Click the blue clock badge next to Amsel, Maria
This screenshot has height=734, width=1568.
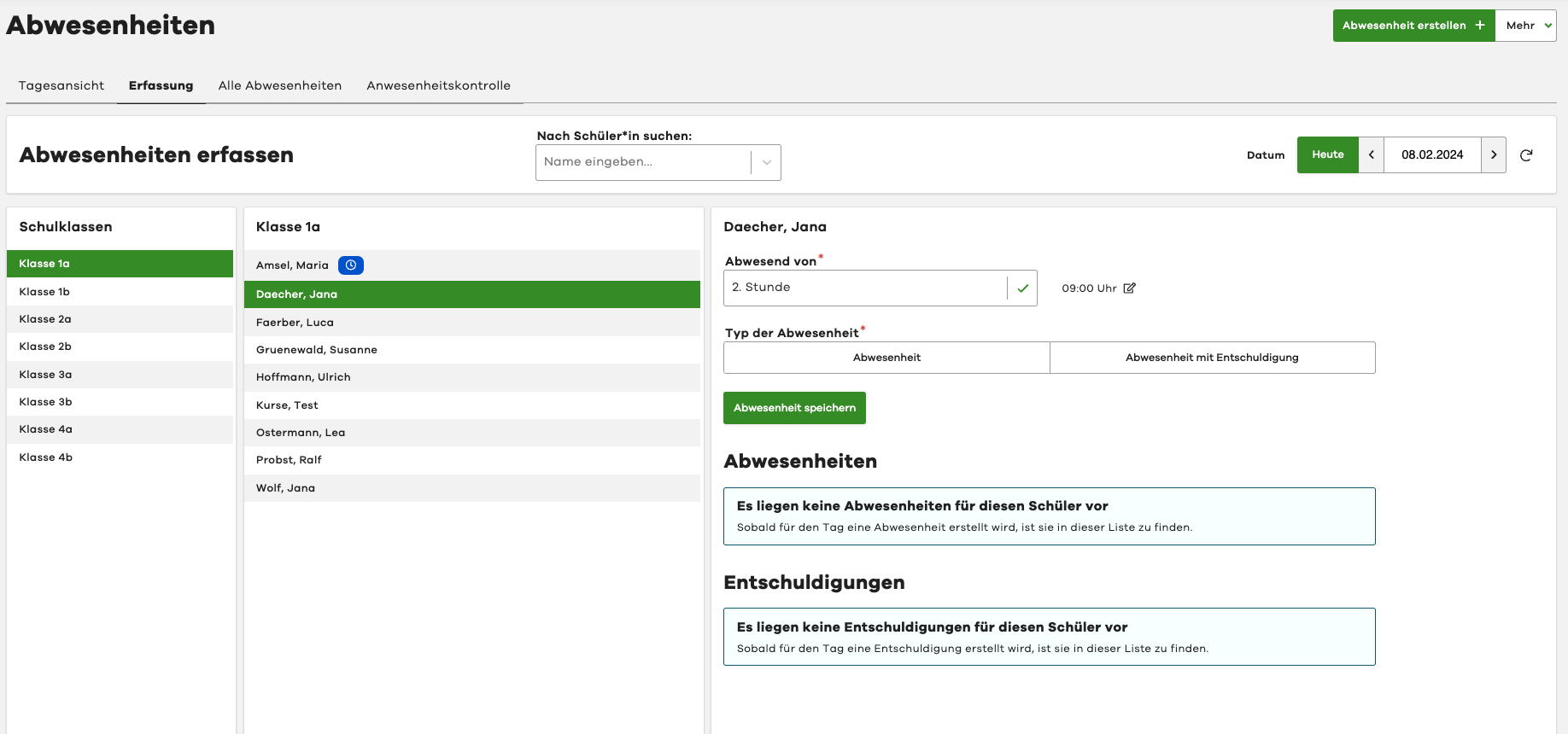point(350,265)
